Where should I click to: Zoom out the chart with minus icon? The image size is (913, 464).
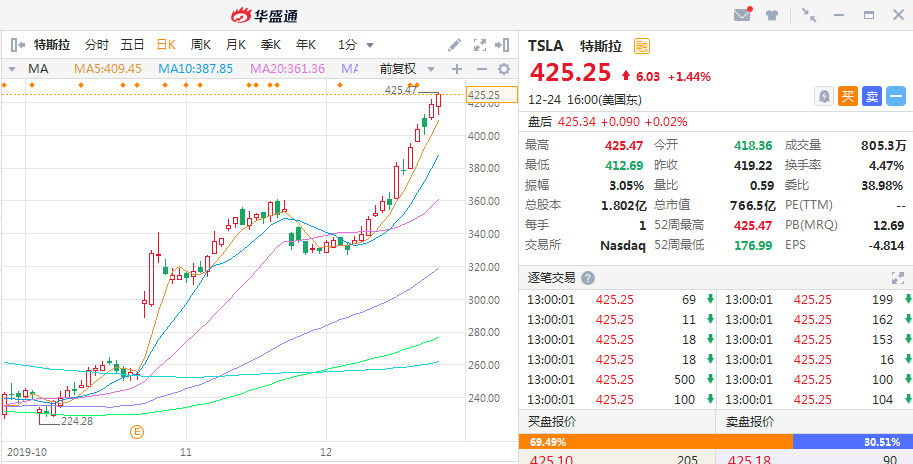482,69
